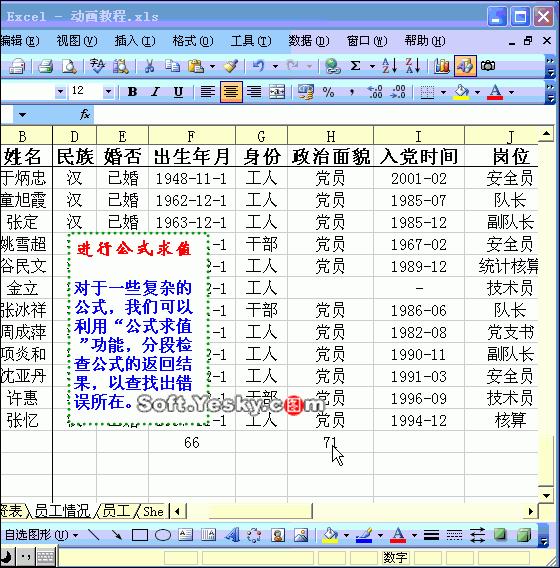Click the Merge and Center icon
Viewport: 560px width, 568px height.
click(x=277, y=92)
